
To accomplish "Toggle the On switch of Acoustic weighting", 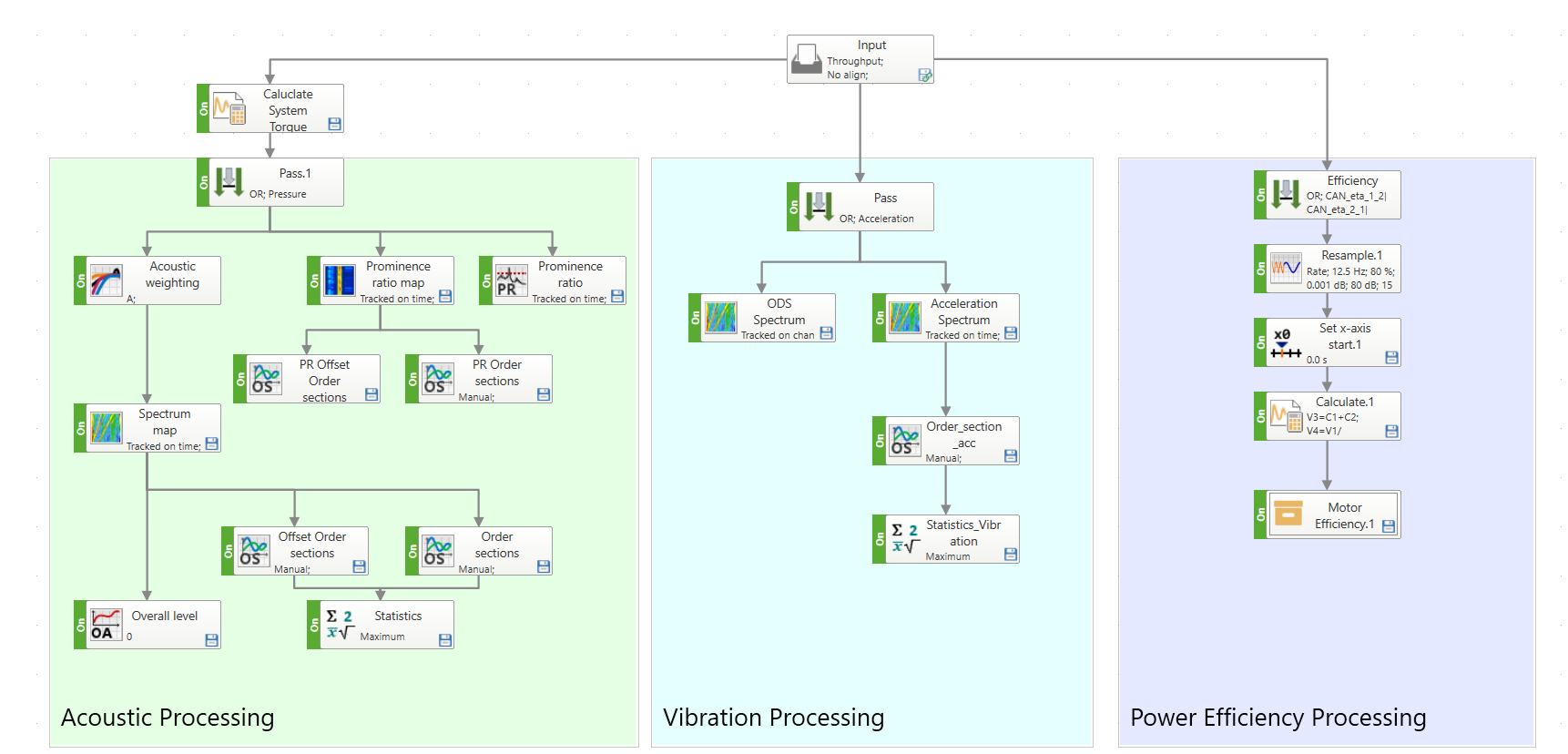I will 80,280.
